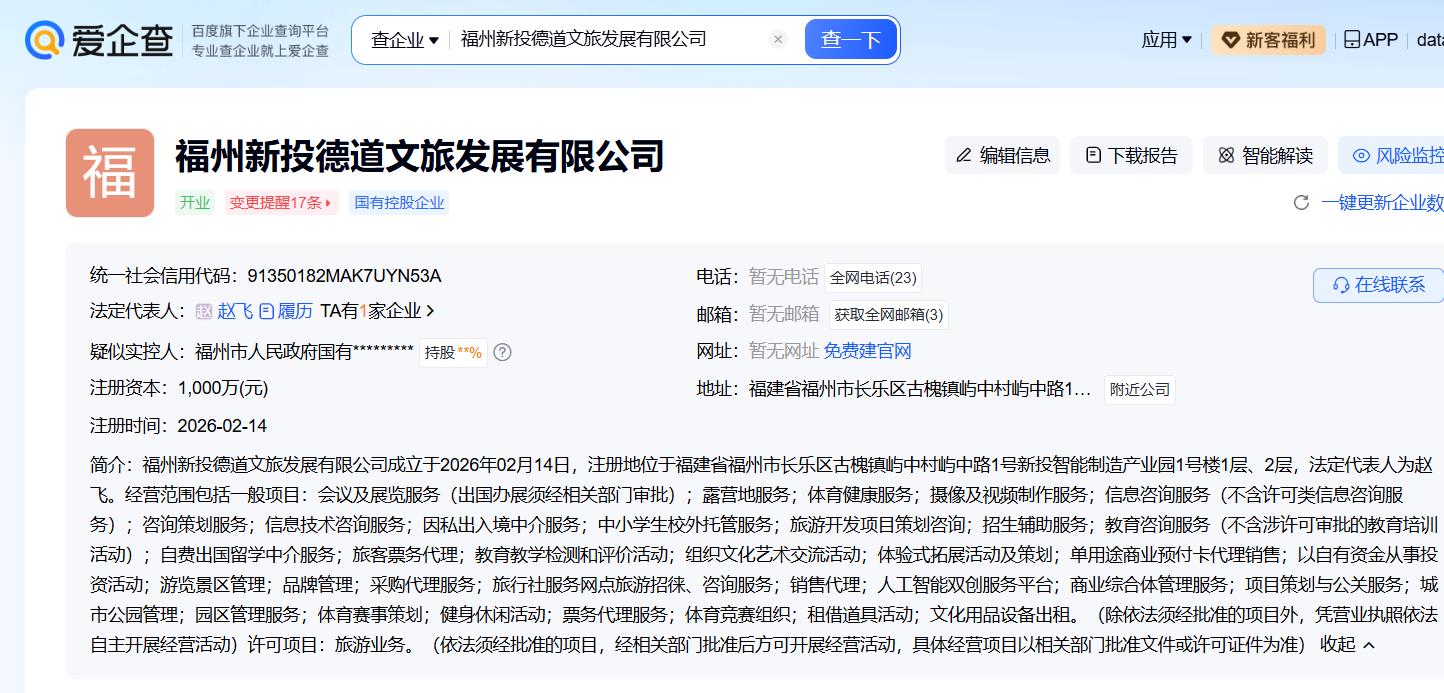Open the 查企业 search type dropdown

pos(405,40)
